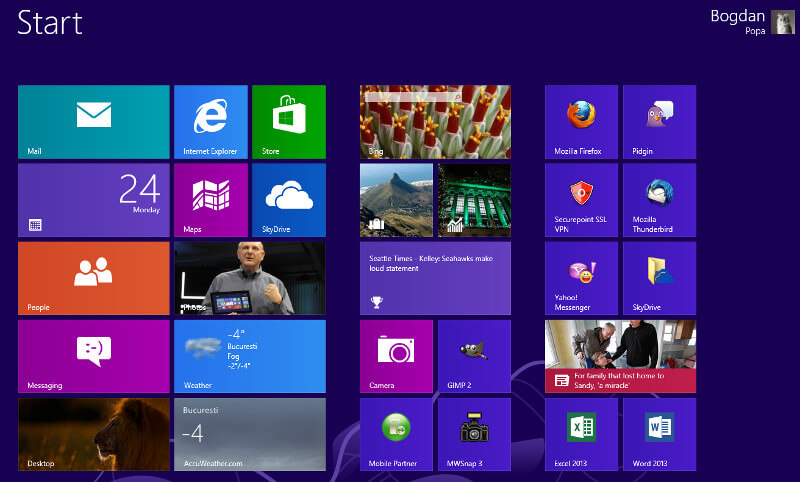Image resolution: width=800 pixels, height=482 pixels.
Task: Launch Securepoint SSL VPN tile
Action: 582,200
